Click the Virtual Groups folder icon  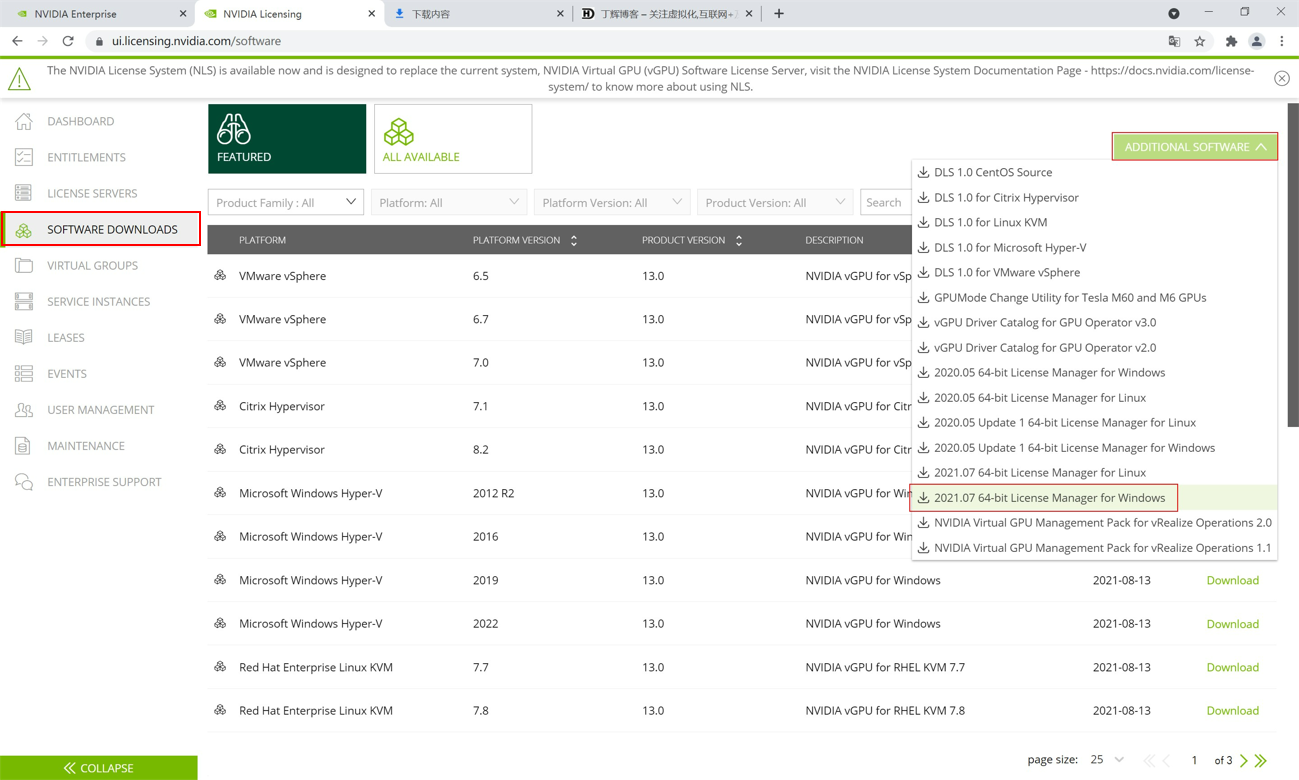[x=24, y=265]
